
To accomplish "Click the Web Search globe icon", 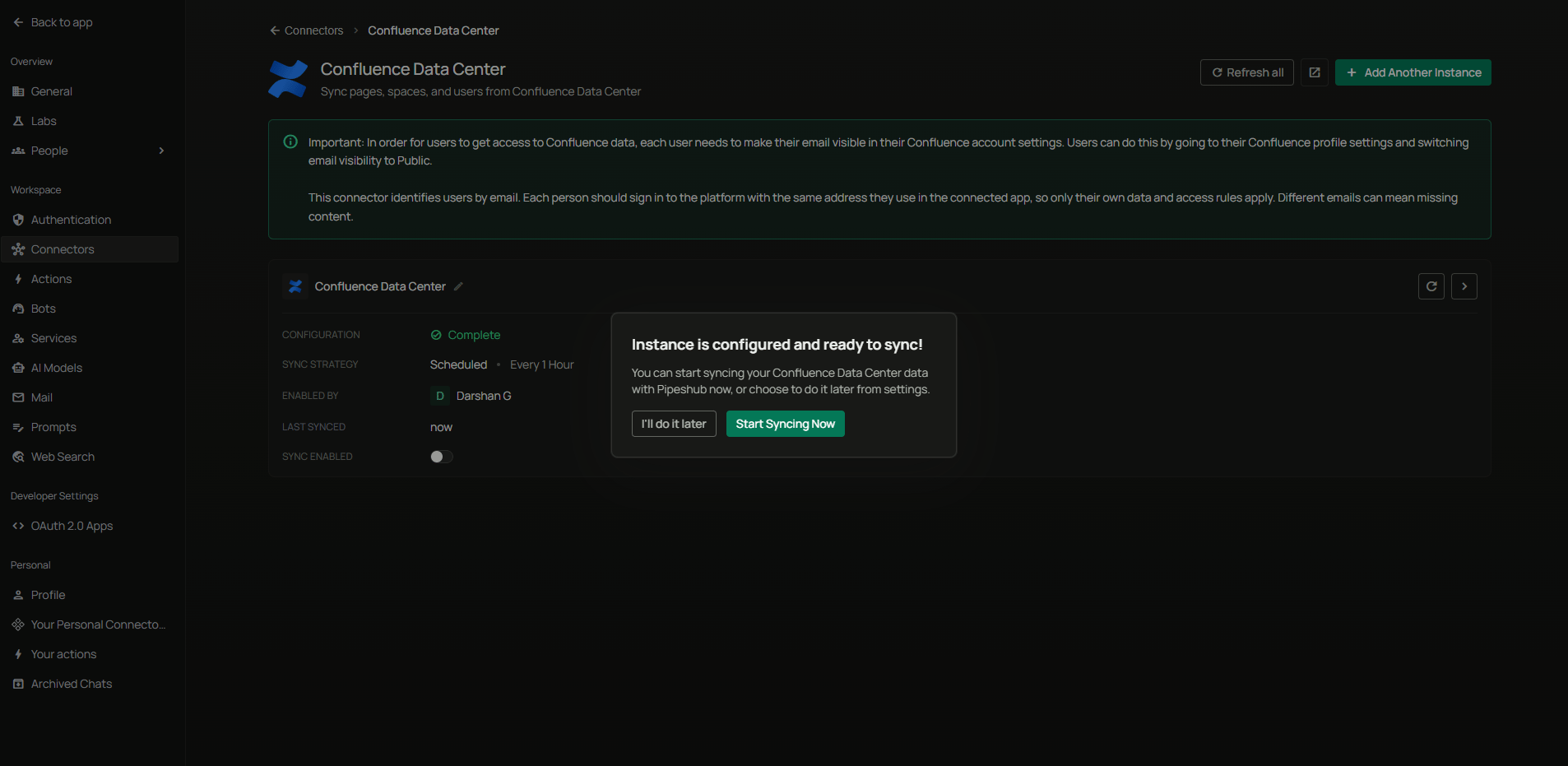I will coord(18,457).
